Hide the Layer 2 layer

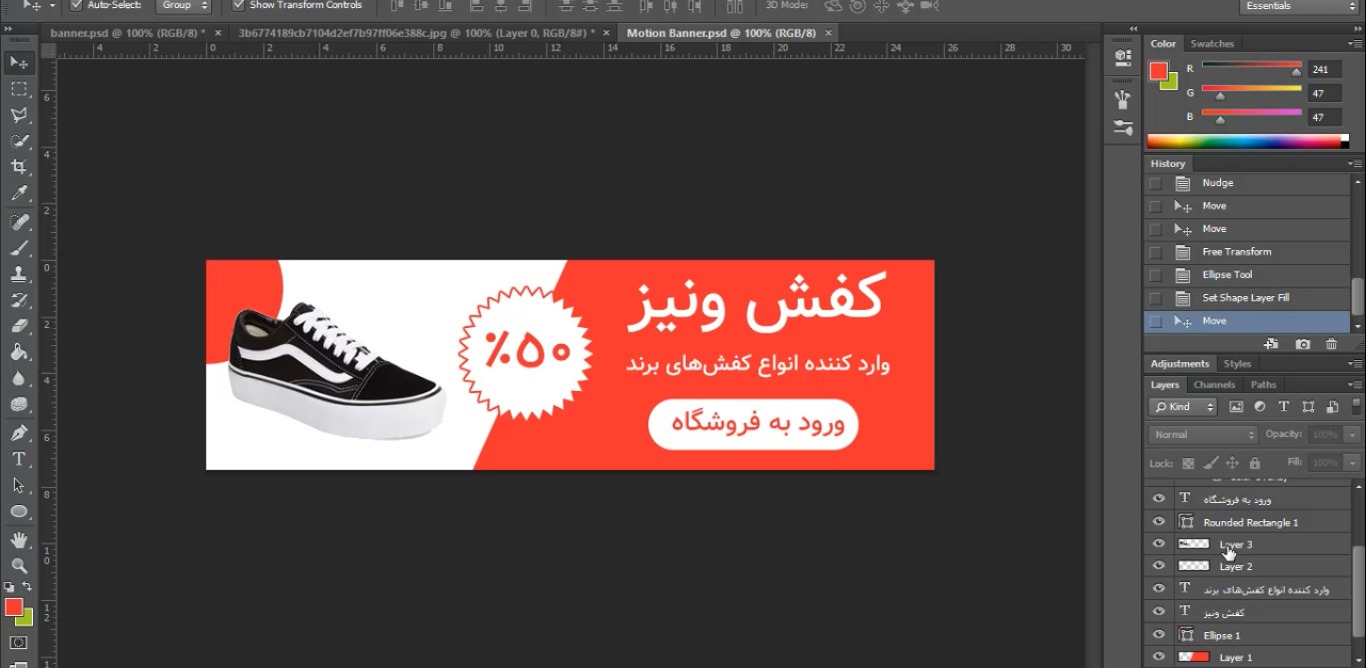1159,566
